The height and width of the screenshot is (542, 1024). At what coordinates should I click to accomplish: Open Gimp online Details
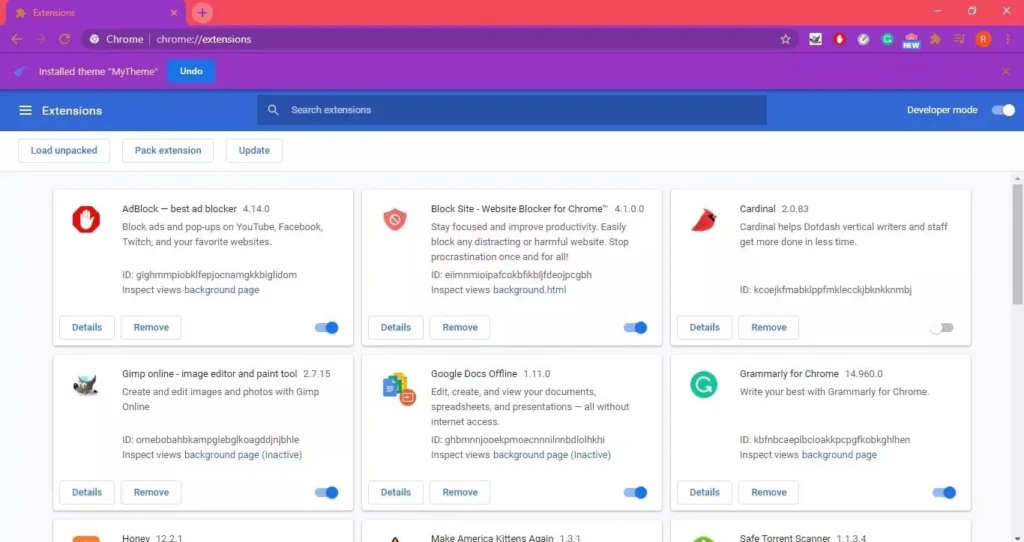(x=87, y=492)
